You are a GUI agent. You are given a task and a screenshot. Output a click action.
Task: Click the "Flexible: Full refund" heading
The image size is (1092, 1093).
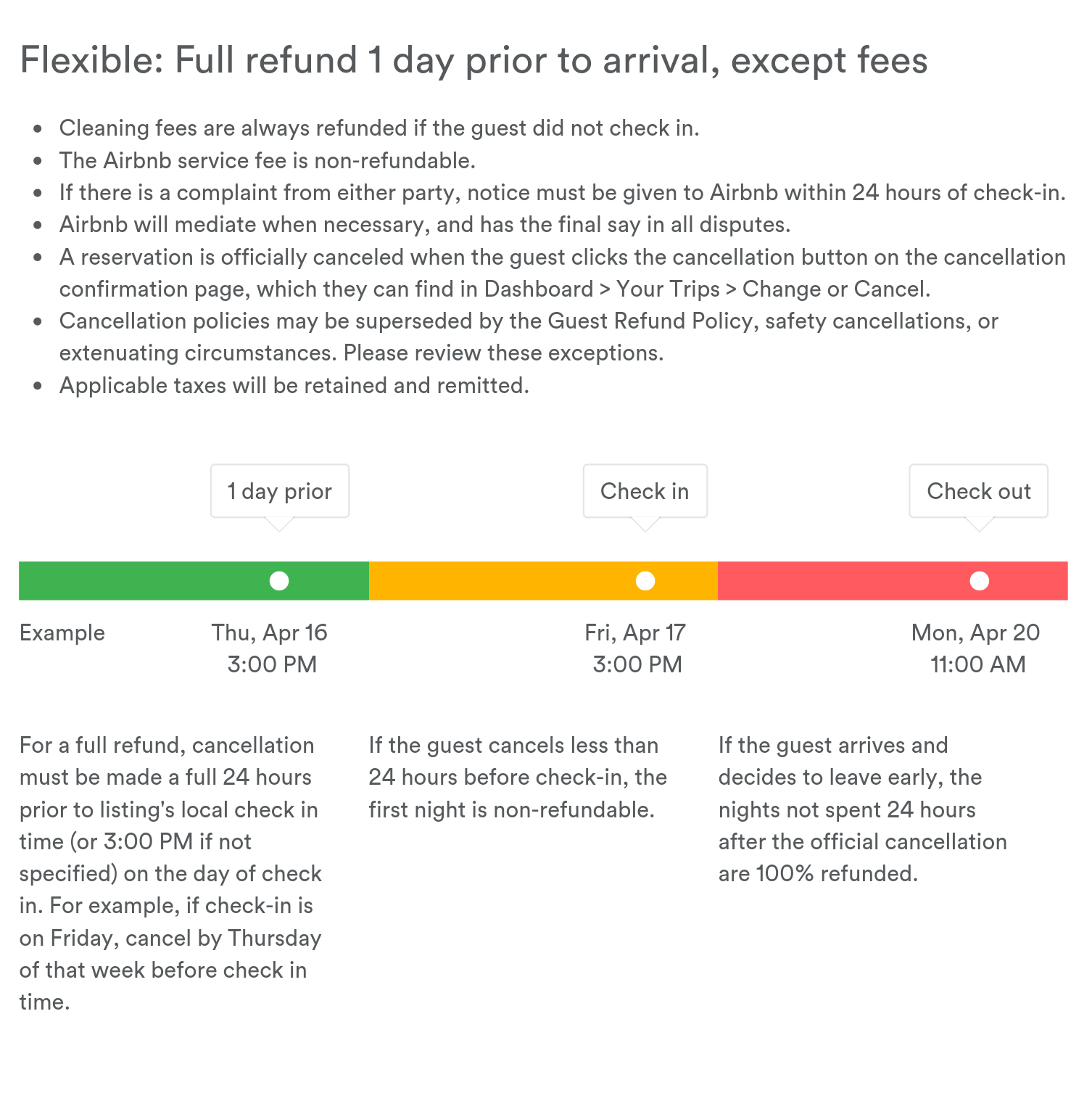pyautogui.click(x=473, y=59)
